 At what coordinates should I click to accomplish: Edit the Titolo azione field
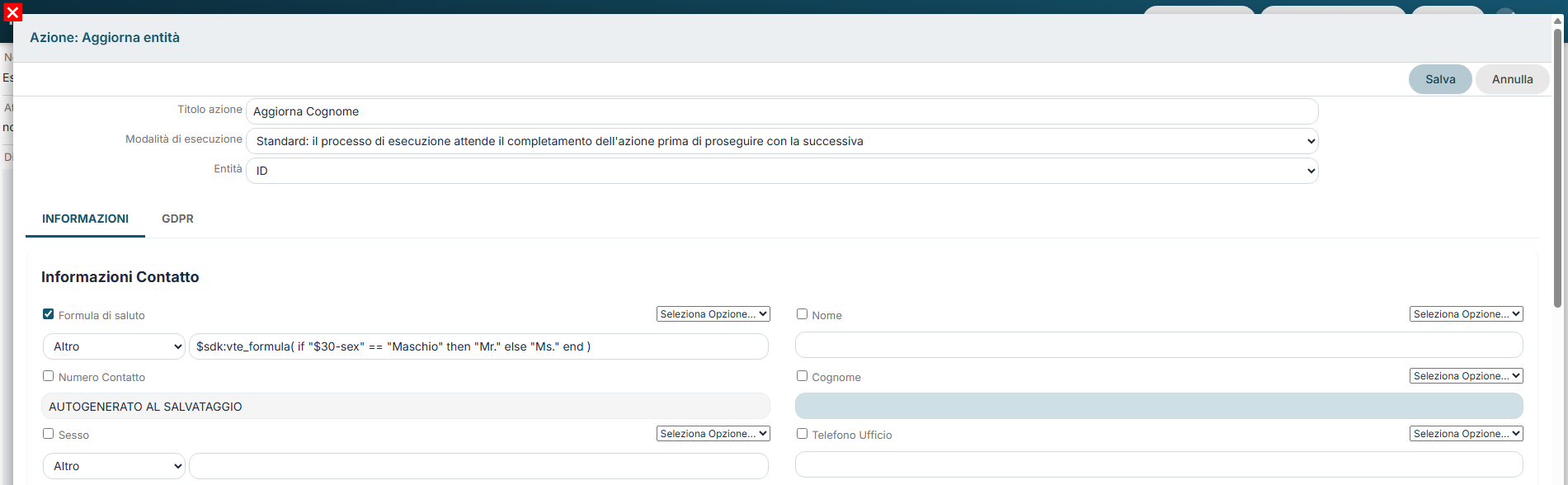782,111
